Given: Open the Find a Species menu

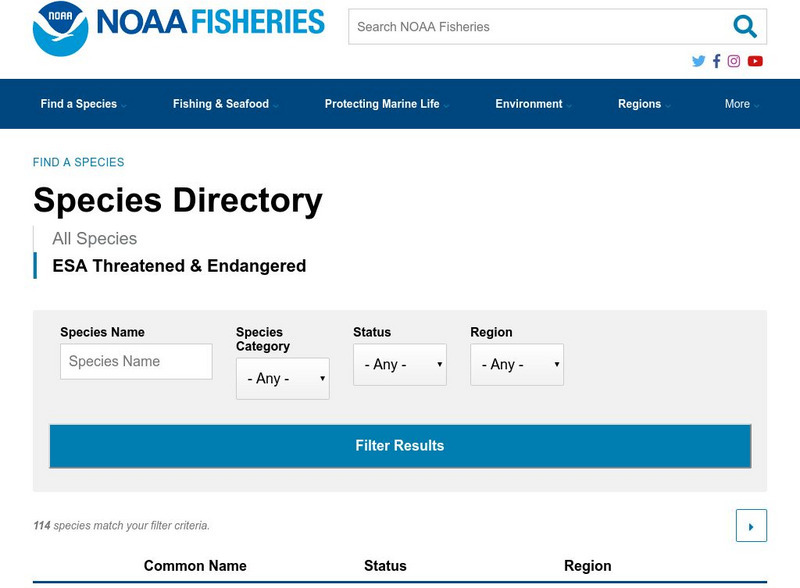Looking at the screenshot, I should click(x=82, y=104).
